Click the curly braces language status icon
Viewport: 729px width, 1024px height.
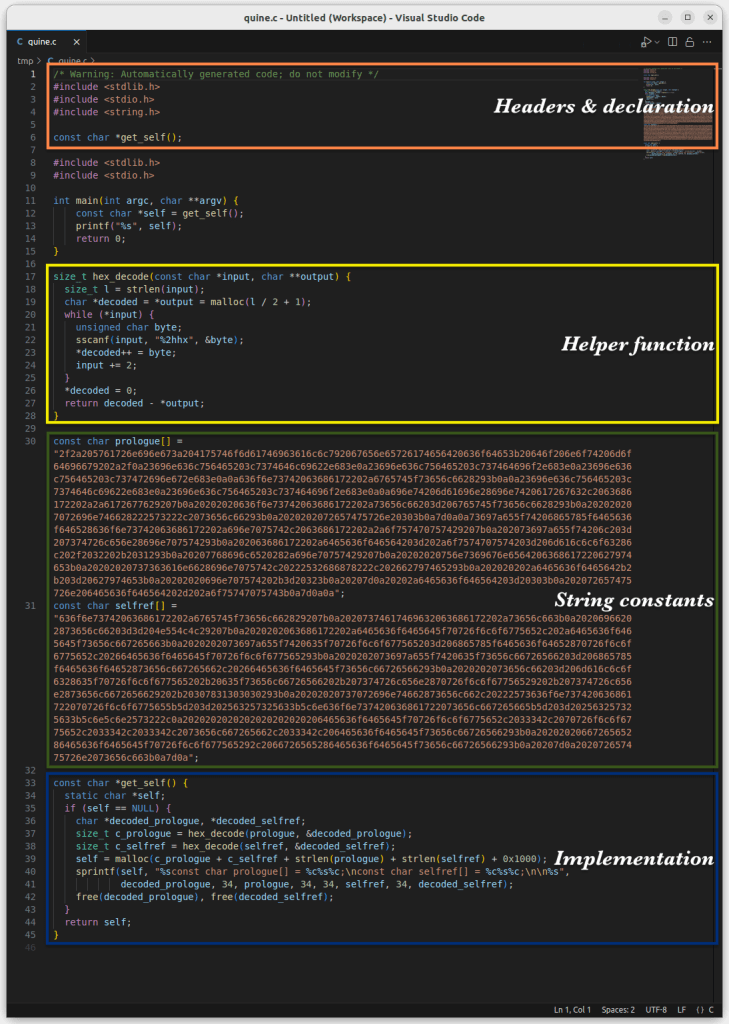(700, 1009)
